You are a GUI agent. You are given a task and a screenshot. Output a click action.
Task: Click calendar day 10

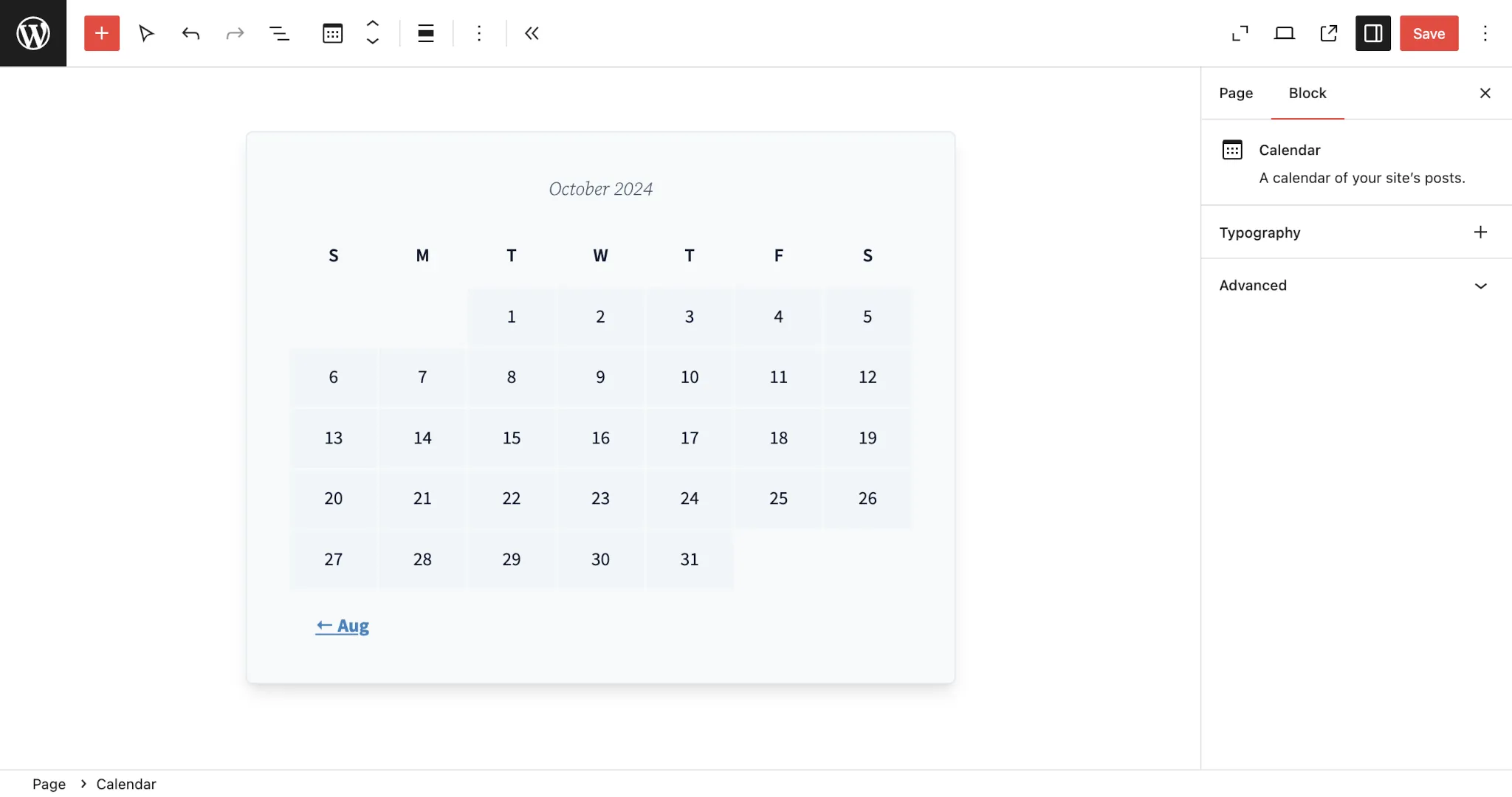(x=690, y=377)
